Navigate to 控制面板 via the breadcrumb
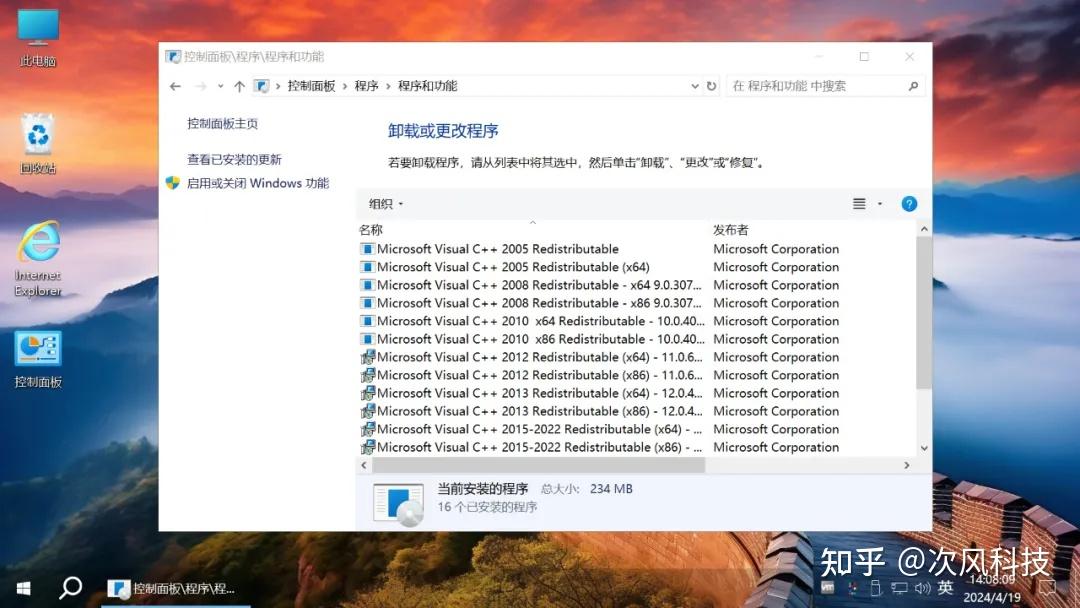This screenshot has width=1080, height=608. [x=312, y=86]
